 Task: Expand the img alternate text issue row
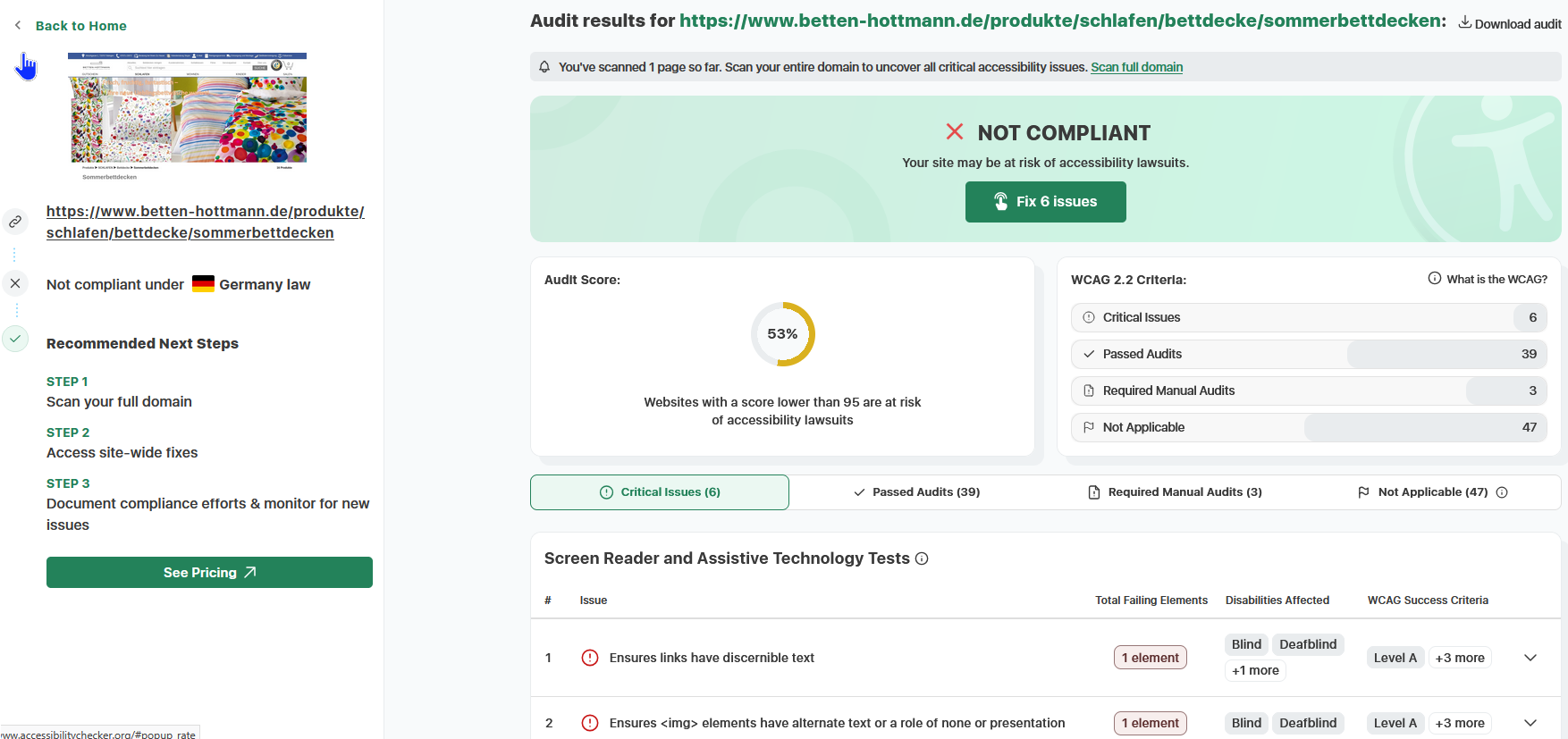coord(1530,723)
